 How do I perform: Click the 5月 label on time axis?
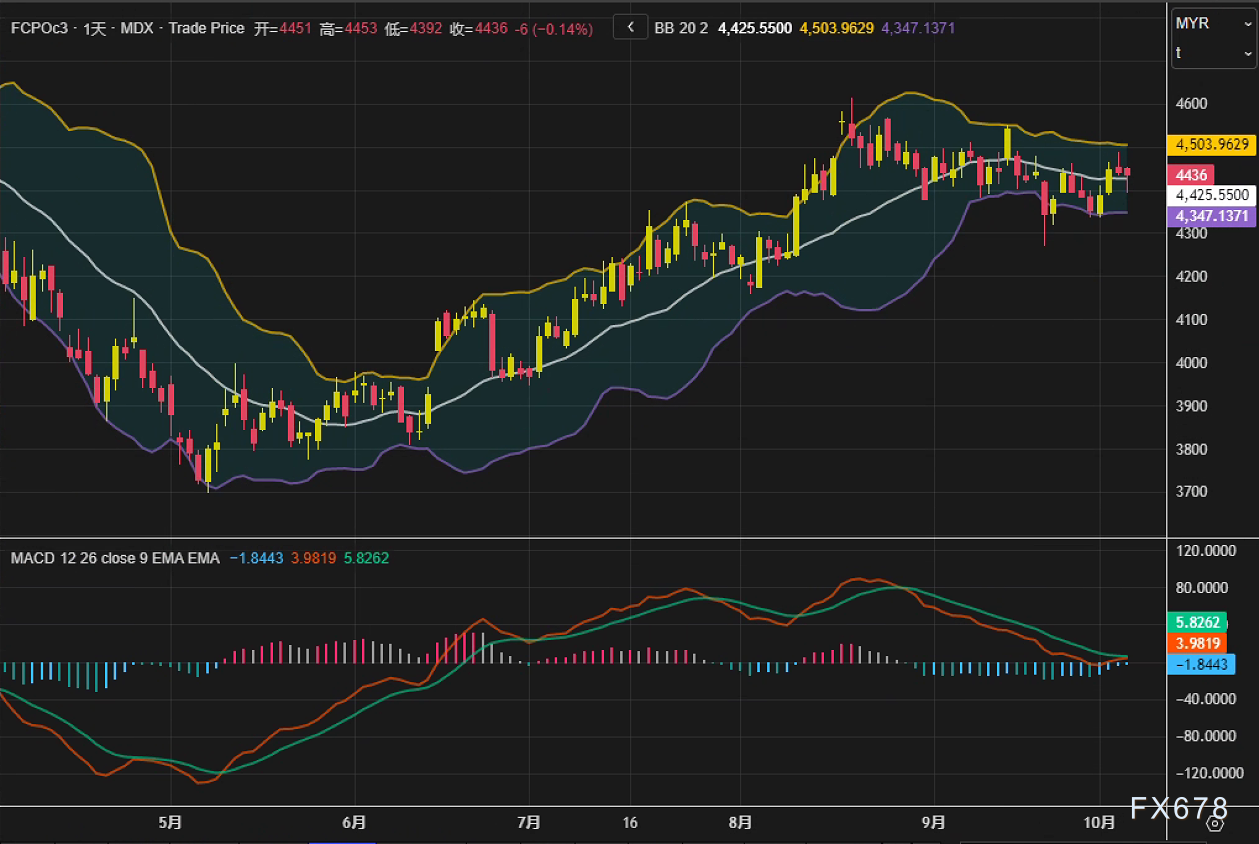pyautogui.click(x=170, y=822)
